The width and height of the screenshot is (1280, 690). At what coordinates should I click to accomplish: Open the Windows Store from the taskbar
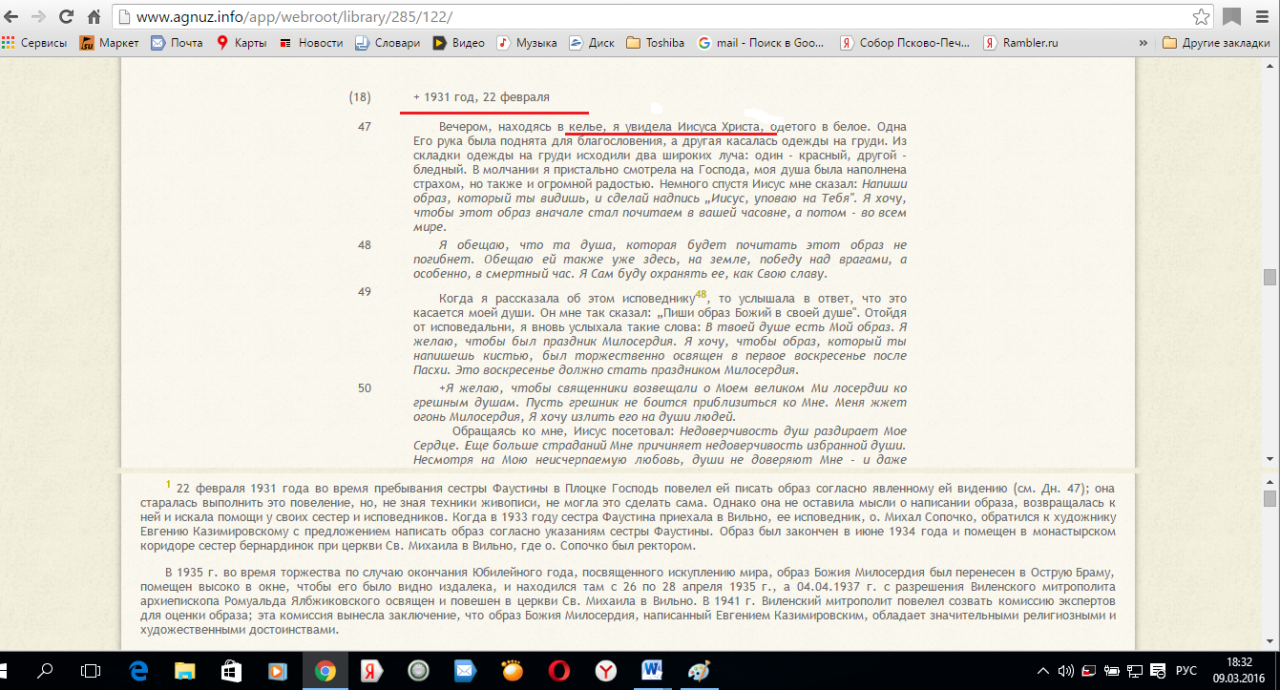231,671
